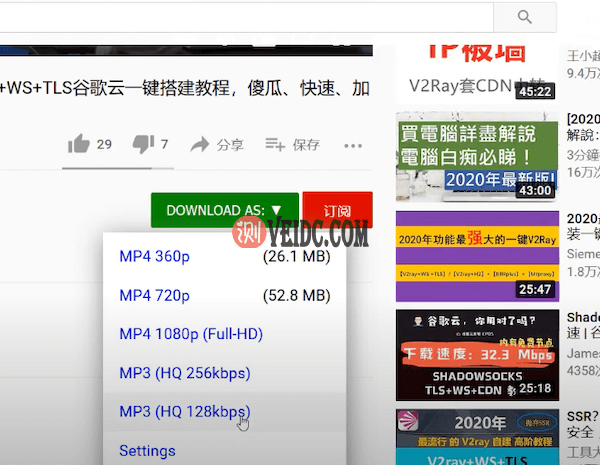Choose MP4 1080p (Full-HD) option
The width and height of the screenshot is (600, 465).
click(x=190, y=334)
